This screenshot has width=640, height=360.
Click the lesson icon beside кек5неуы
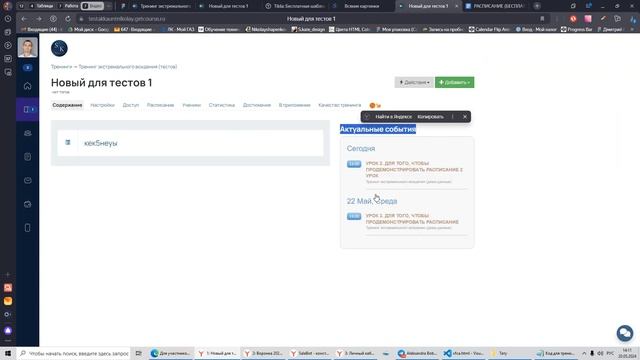(x=68, y=142)
